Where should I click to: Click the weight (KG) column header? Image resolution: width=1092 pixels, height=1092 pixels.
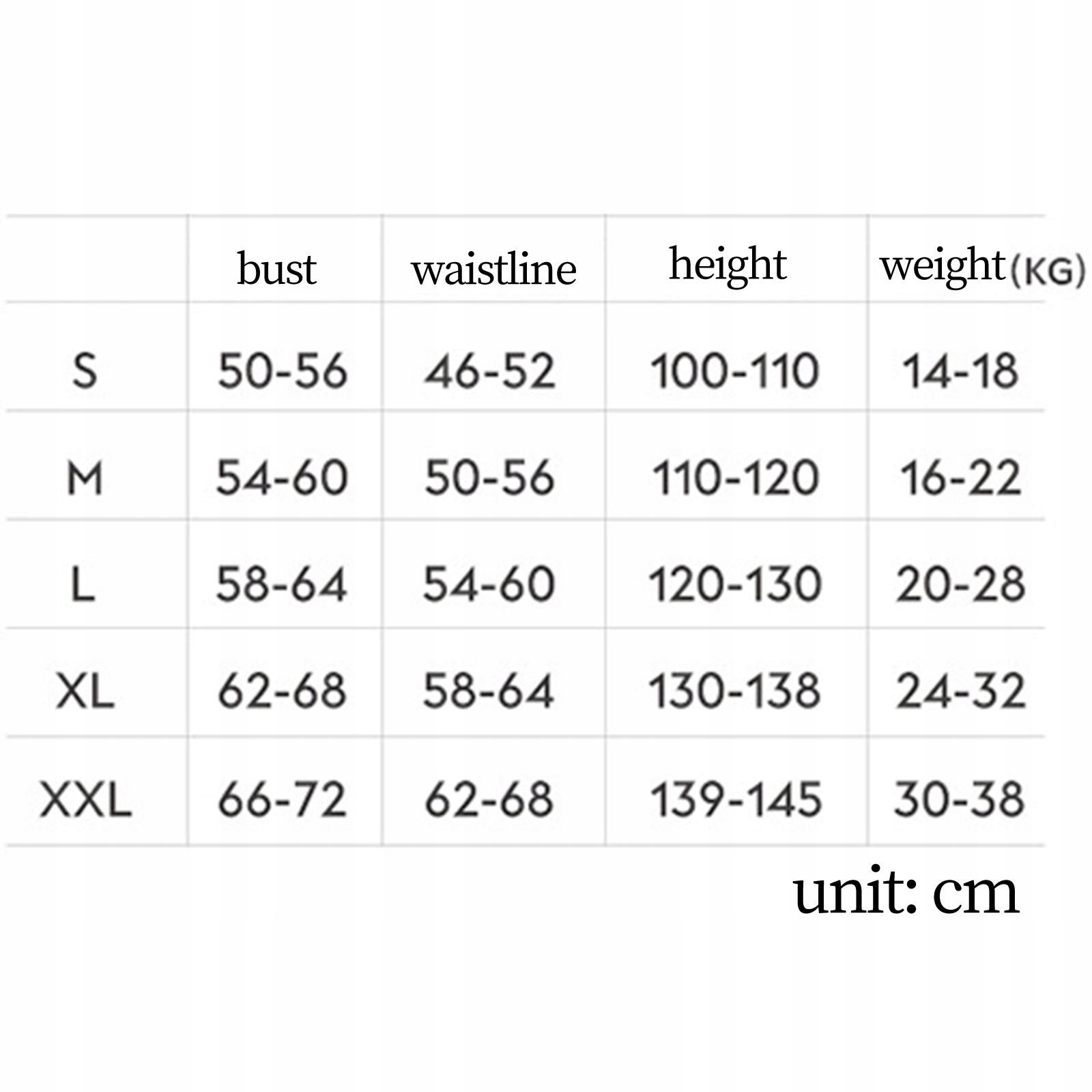(x=981, y=265)
